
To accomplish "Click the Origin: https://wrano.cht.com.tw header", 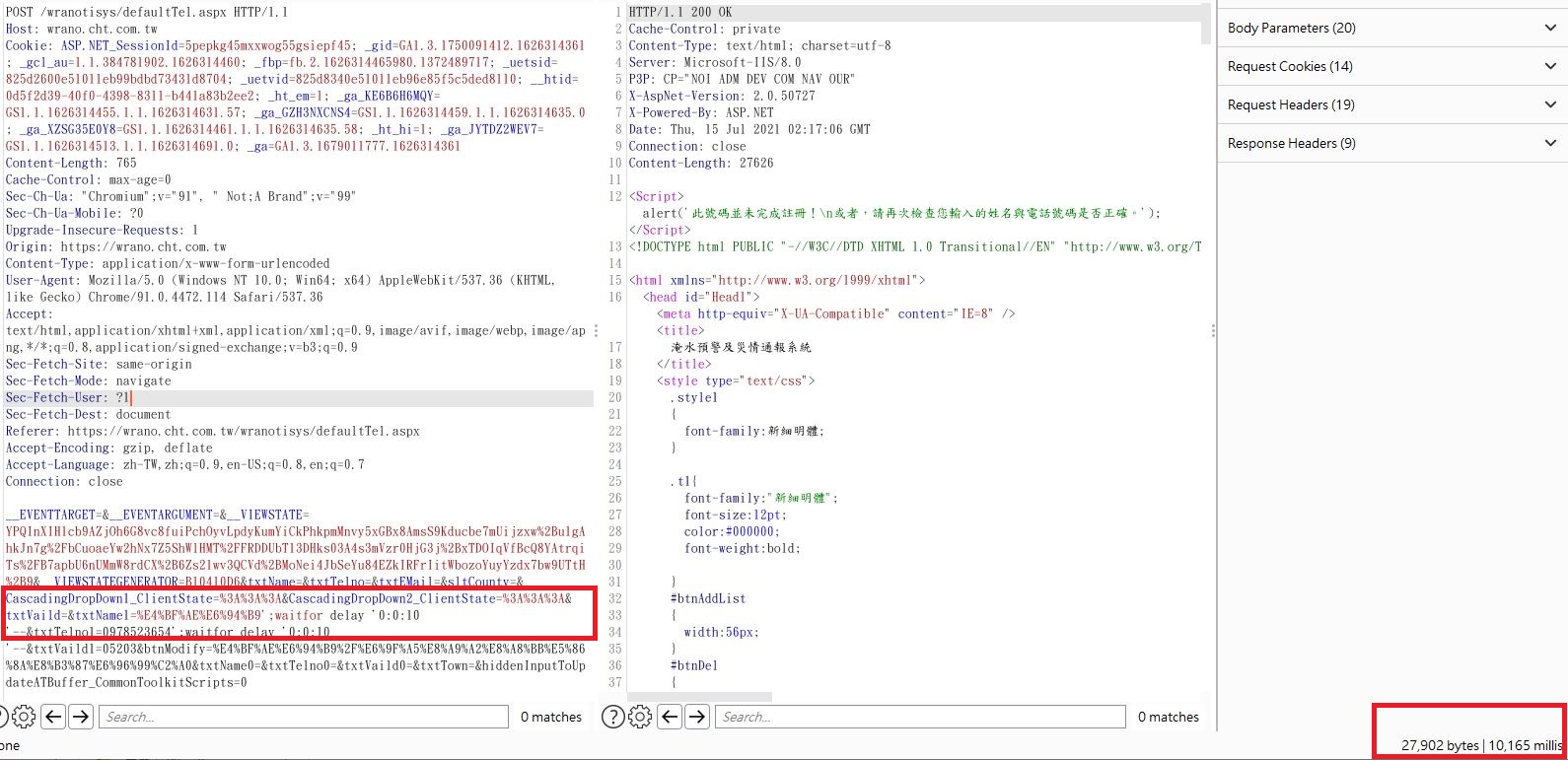I will (x=116, y=246).
